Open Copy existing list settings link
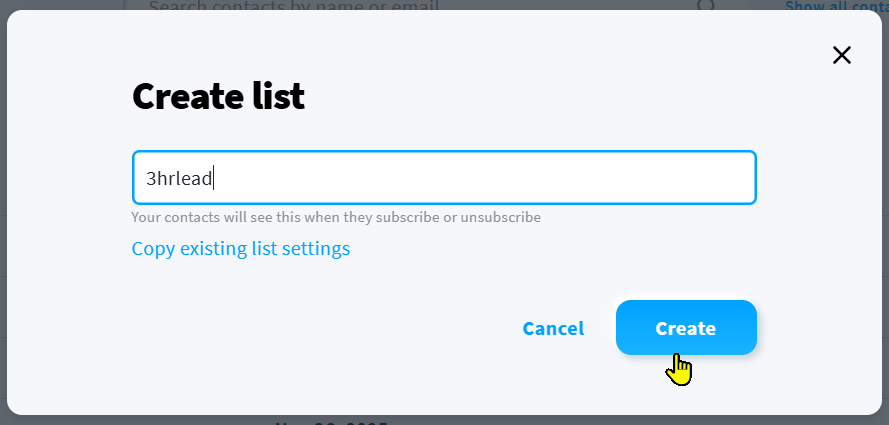This screenshot has height=425, width=889. pos(241,248)
